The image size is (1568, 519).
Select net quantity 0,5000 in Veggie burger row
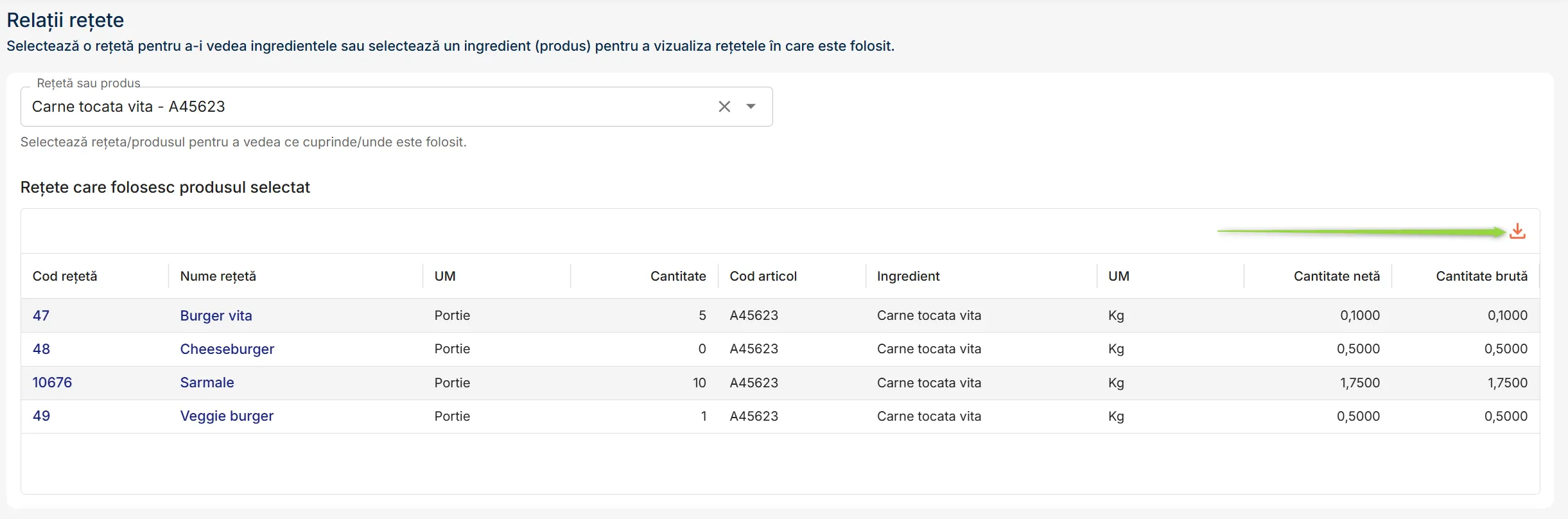pos(1358,416)
